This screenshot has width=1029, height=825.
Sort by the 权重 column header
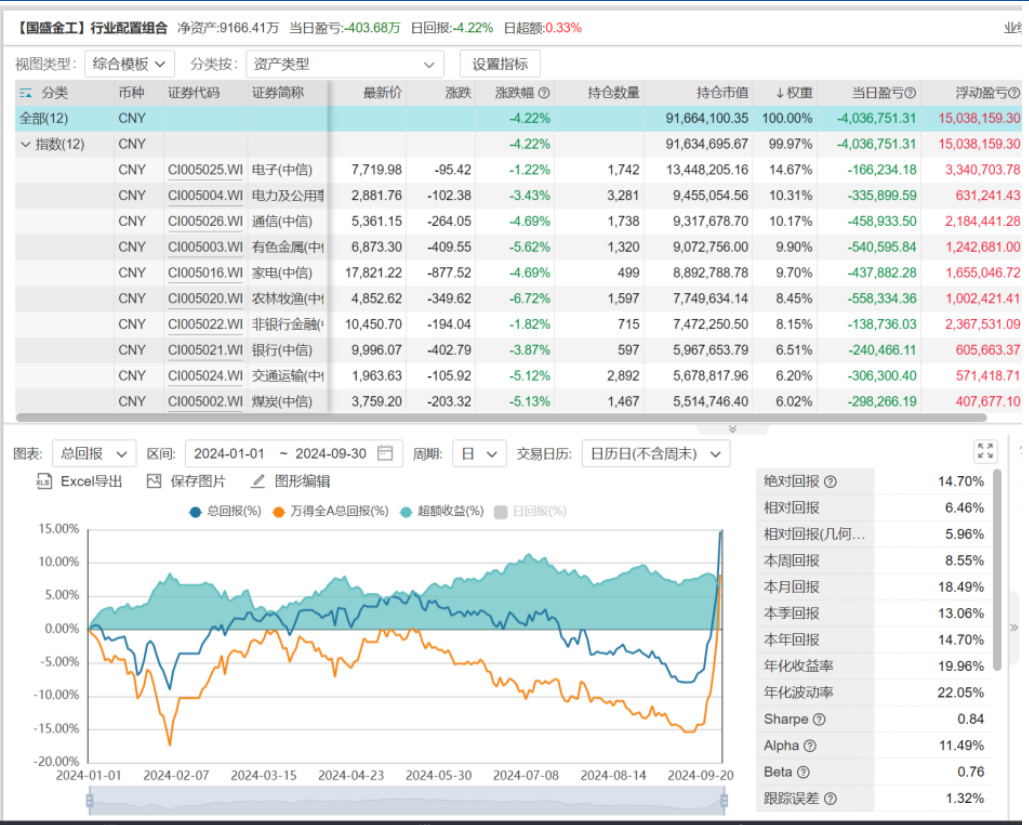(x=794, y=93)
